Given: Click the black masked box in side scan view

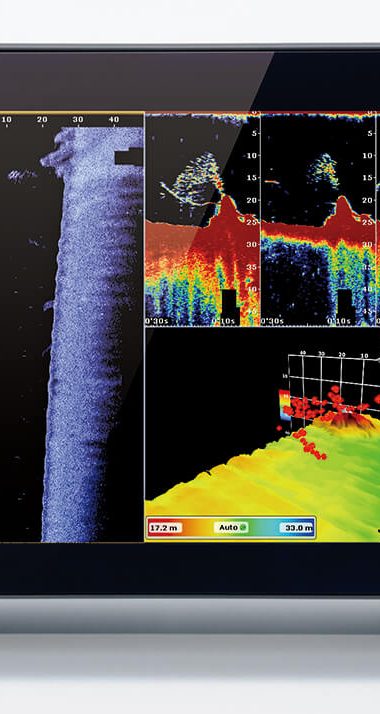Looking at the screenshot, I should pos(128,156).
